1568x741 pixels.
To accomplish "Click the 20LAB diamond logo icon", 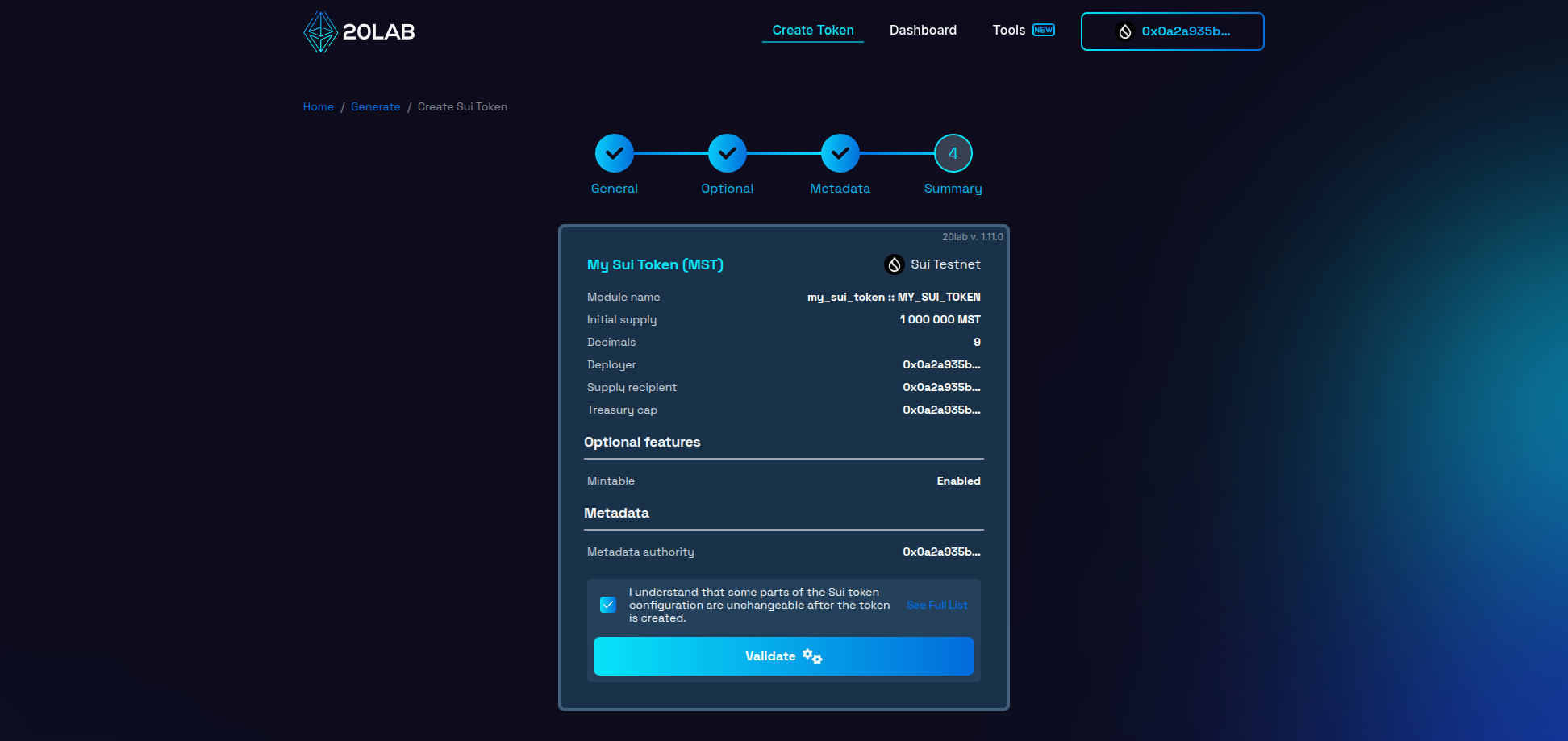I will pos(320,32).
